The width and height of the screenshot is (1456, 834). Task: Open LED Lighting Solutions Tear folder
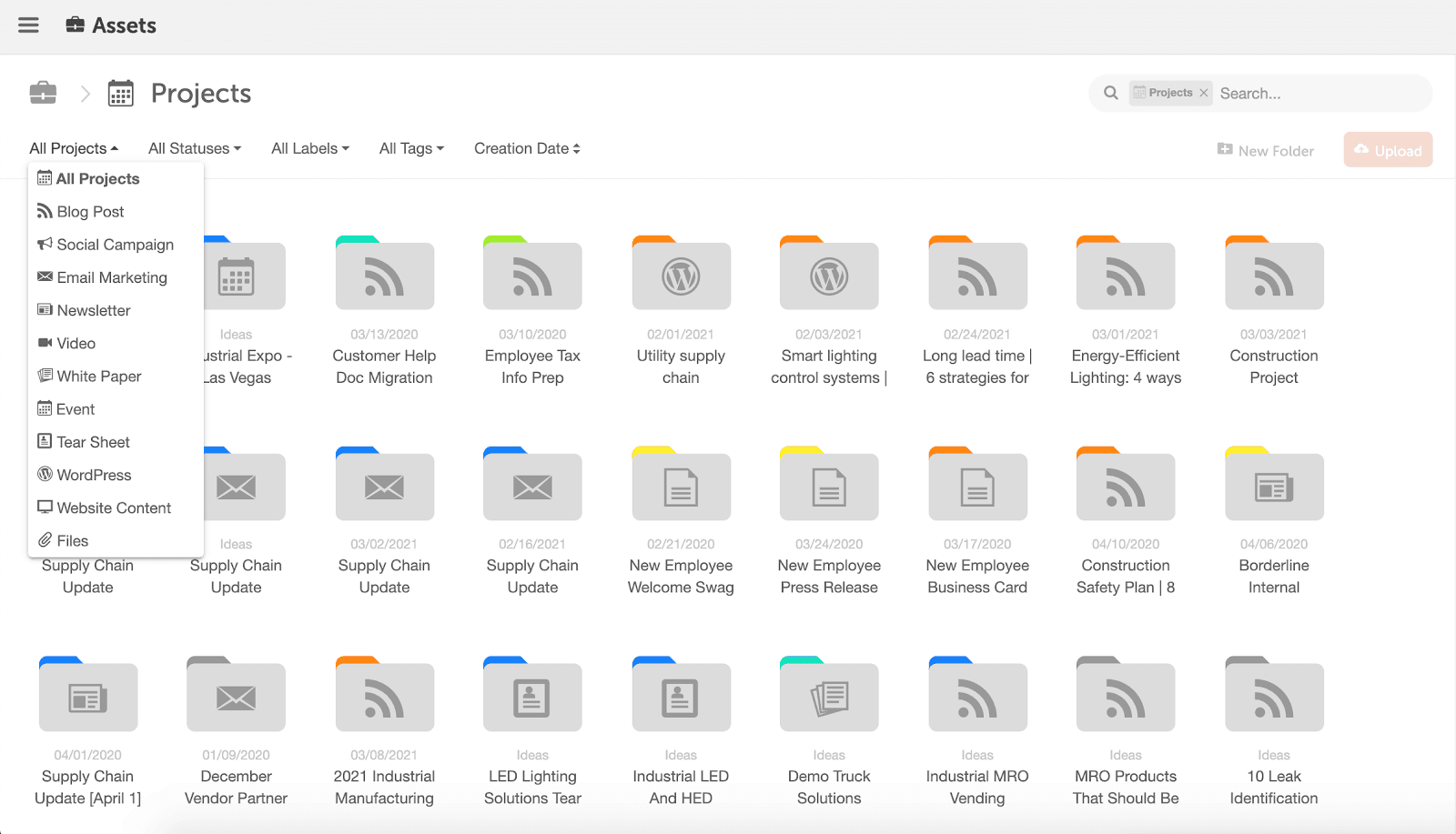click(x=532, y=698)
